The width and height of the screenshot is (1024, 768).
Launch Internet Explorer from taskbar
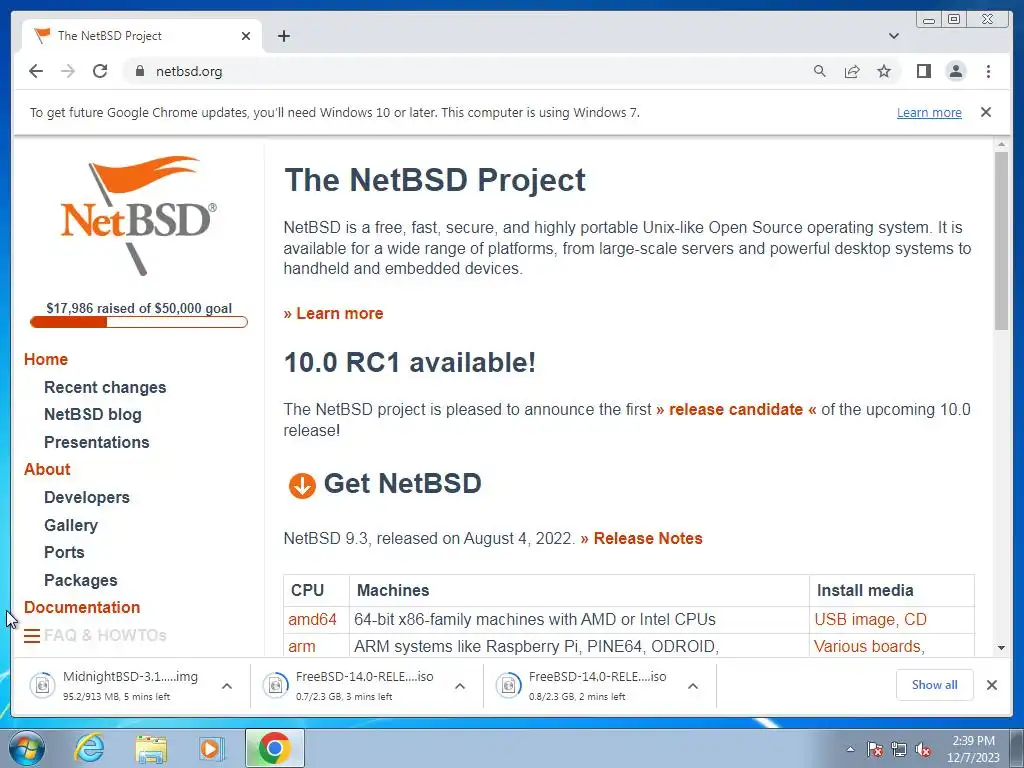click(x=89, y=748)
